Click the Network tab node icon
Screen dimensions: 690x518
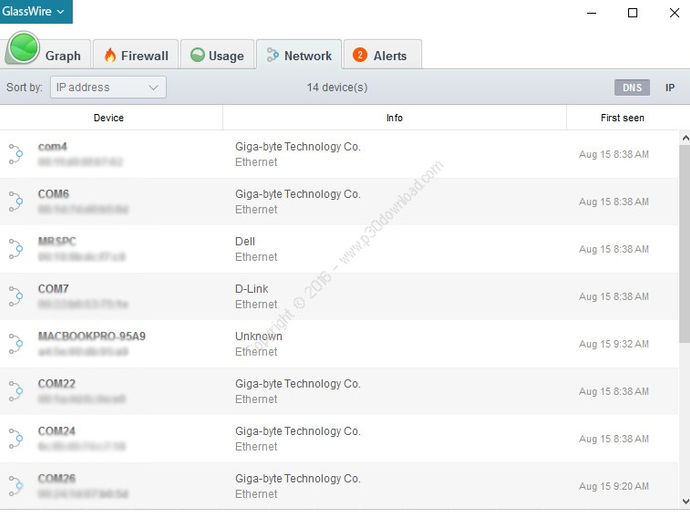(272, 55)
